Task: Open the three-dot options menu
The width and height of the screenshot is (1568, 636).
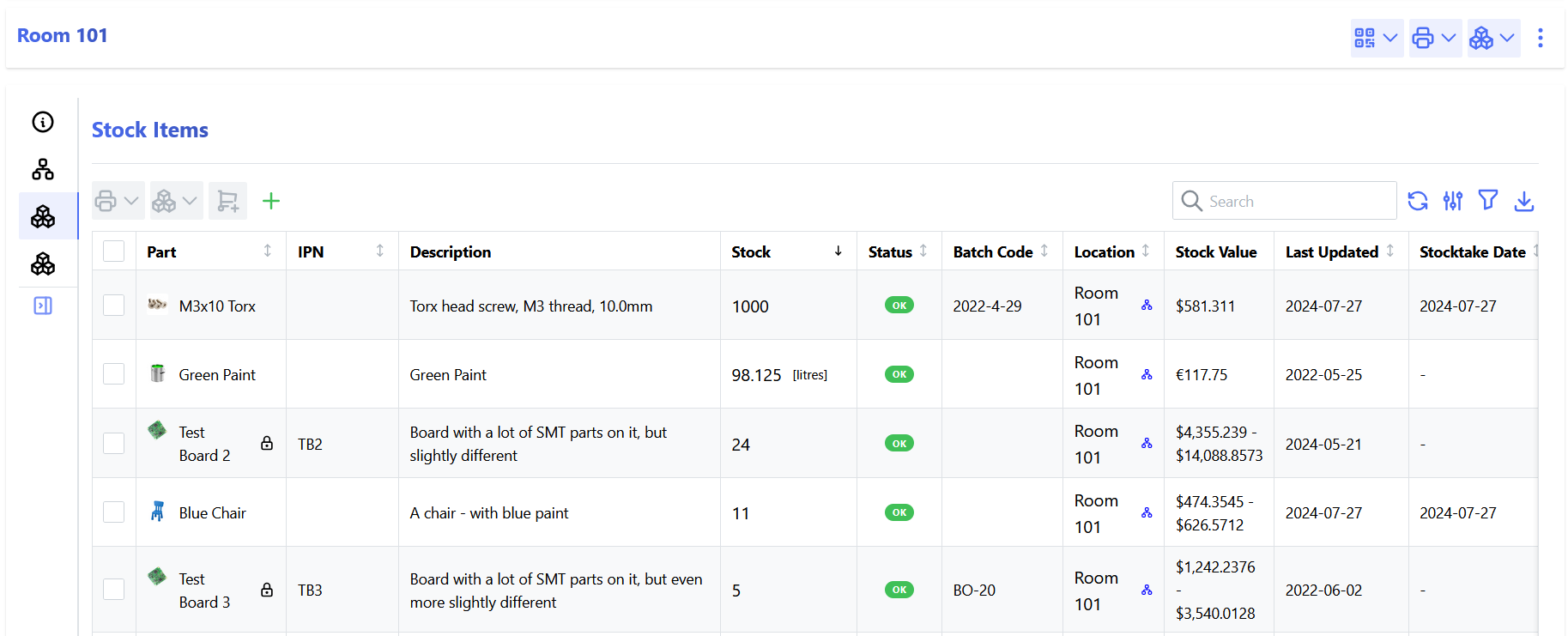Action: (1541, 38)
